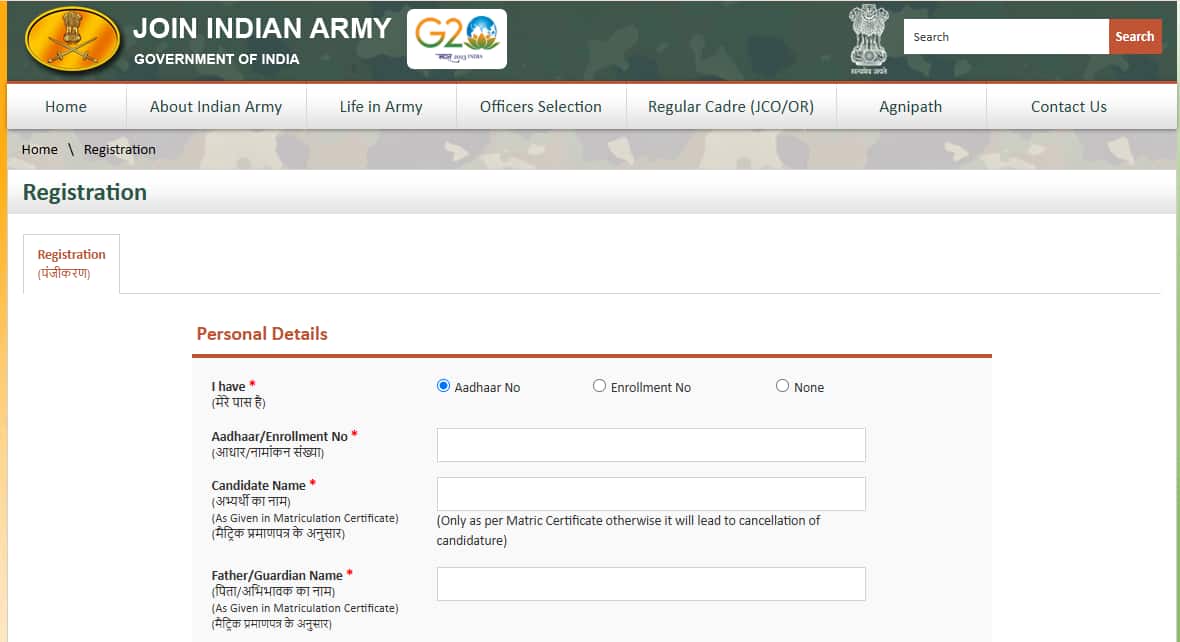This screenshot has width=1180, height=642.
Task: Select the Aadhaar No radio button
Action: (443, 386)
